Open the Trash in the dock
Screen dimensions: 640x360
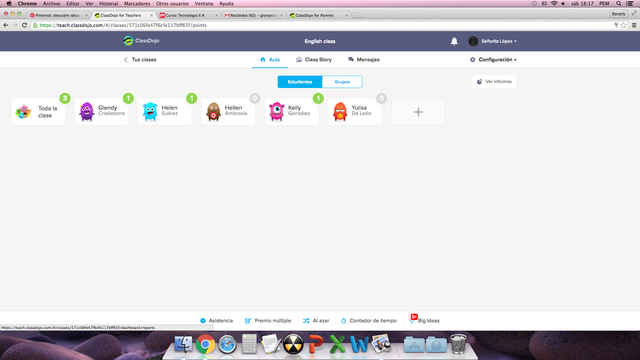tap(458, 344)
